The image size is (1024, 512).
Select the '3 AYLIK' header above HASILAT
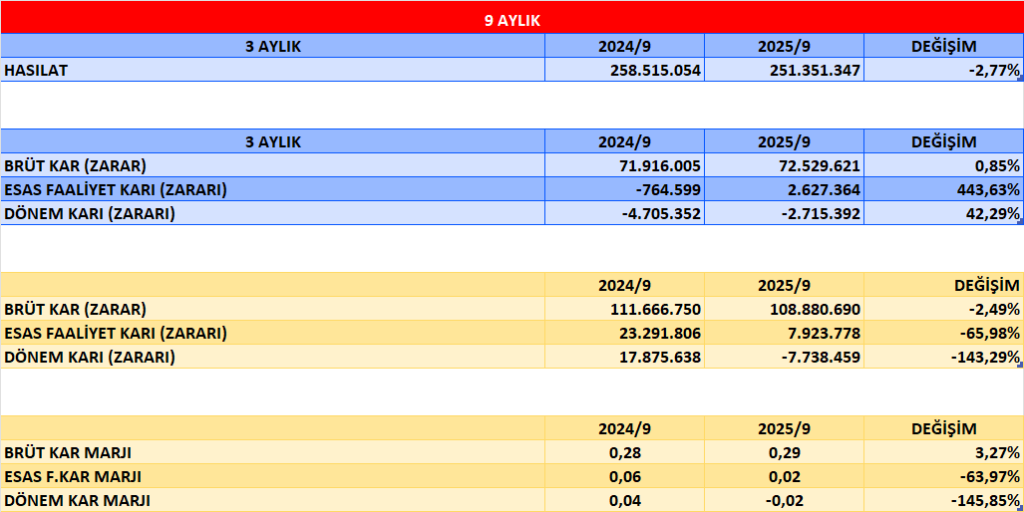[272, 46]
